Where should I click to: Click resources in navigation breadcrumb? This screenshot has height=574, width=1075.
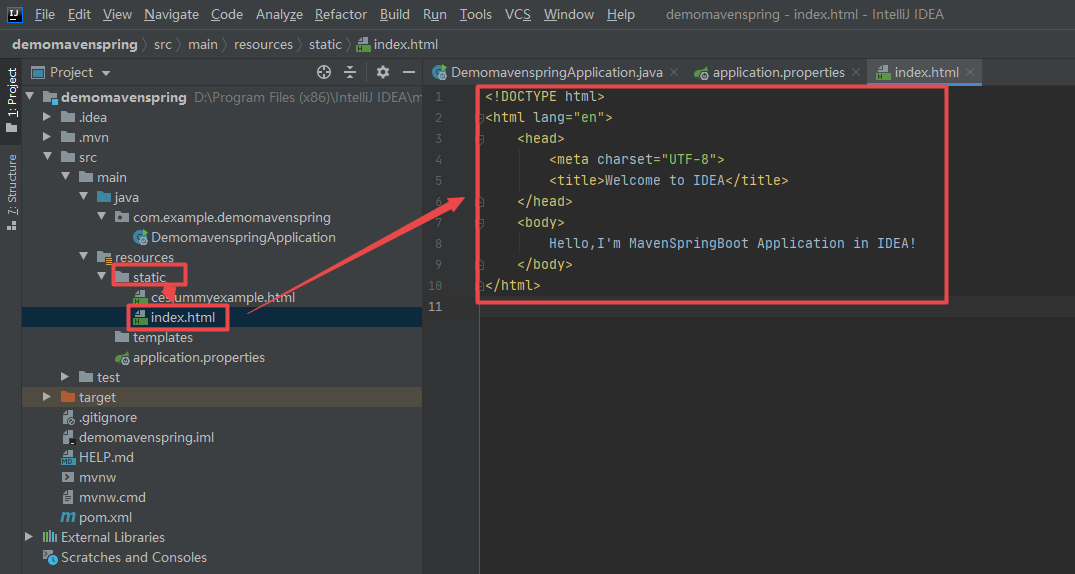[263, 45]
